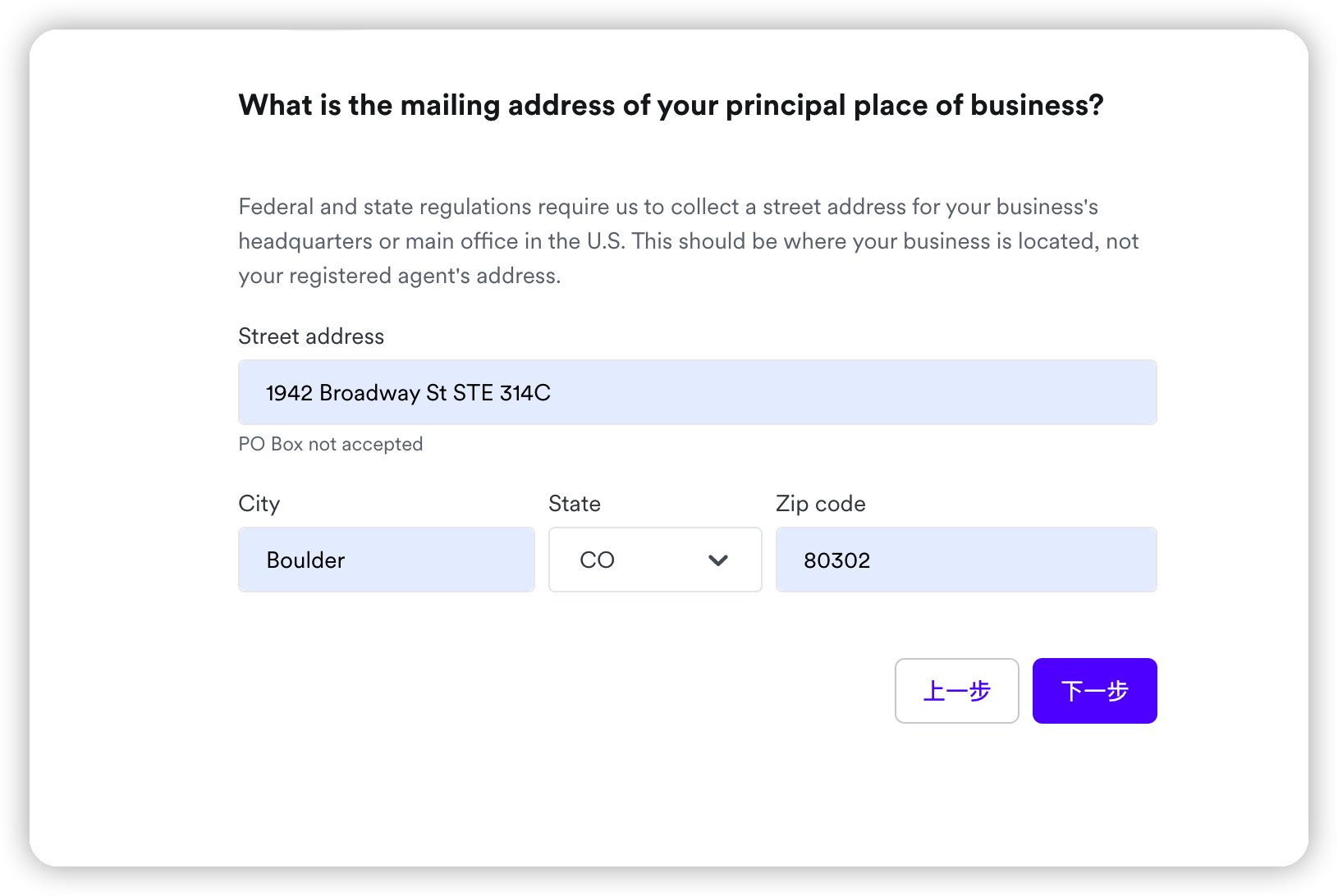This screenshot has height=896, width=1338.
Task: Click the "PO Box not accepted" hint text
Action: pos(330,444)
